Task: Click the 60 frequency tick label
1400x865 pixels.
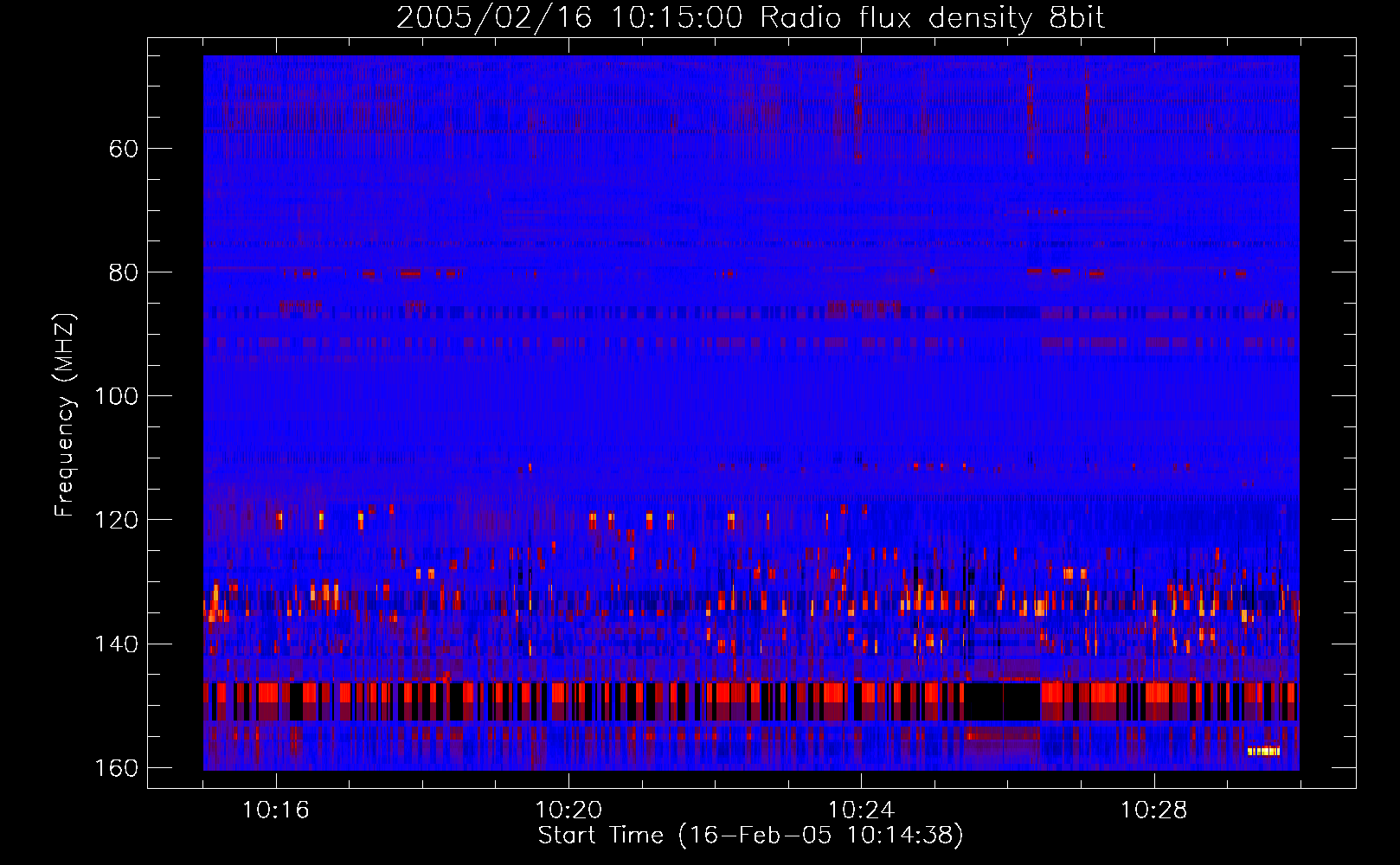Action: tap(124, 149)
